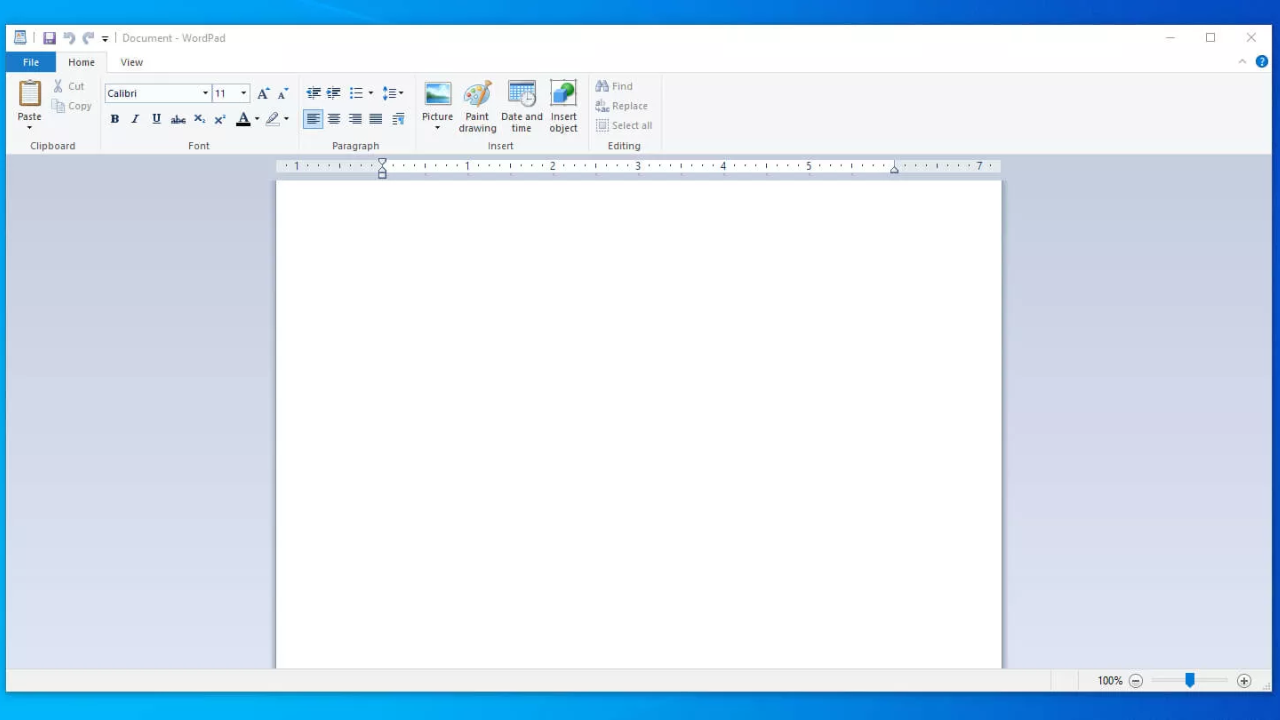Click inside the blank document page

(x=639, y=424)
